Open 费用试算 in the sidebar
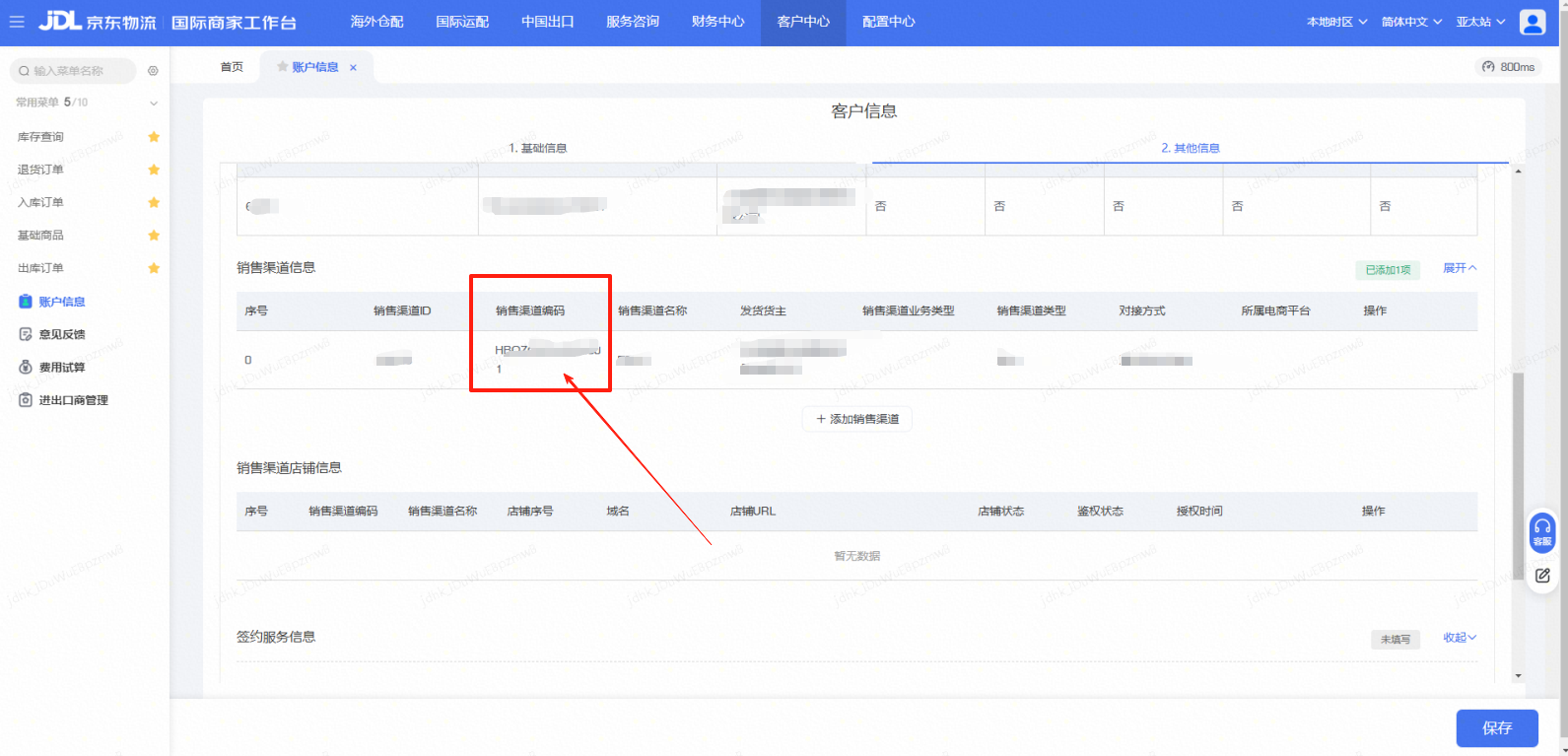The height and width of the screenshot is (756, 1568). click(61, 368)
